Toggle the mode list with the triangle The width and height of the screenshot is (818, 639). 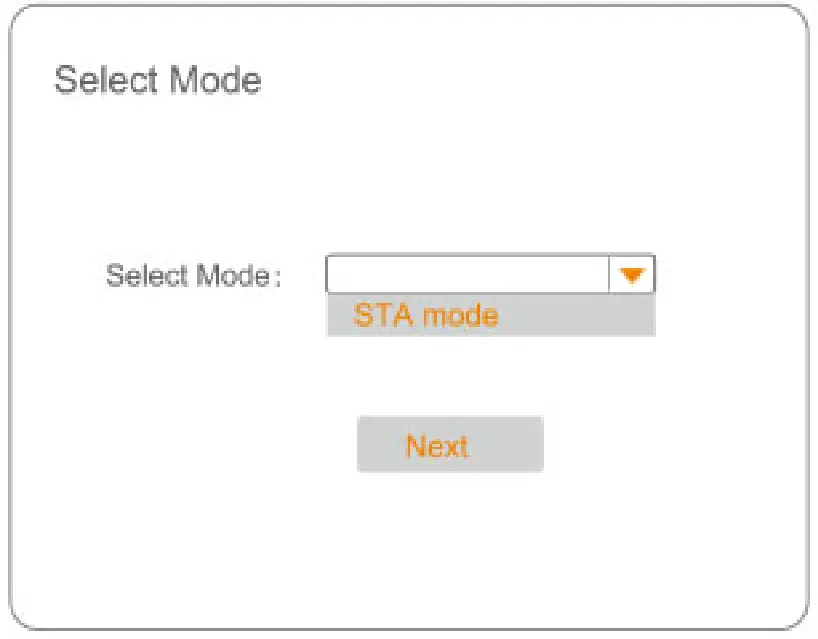click(631, 274)
